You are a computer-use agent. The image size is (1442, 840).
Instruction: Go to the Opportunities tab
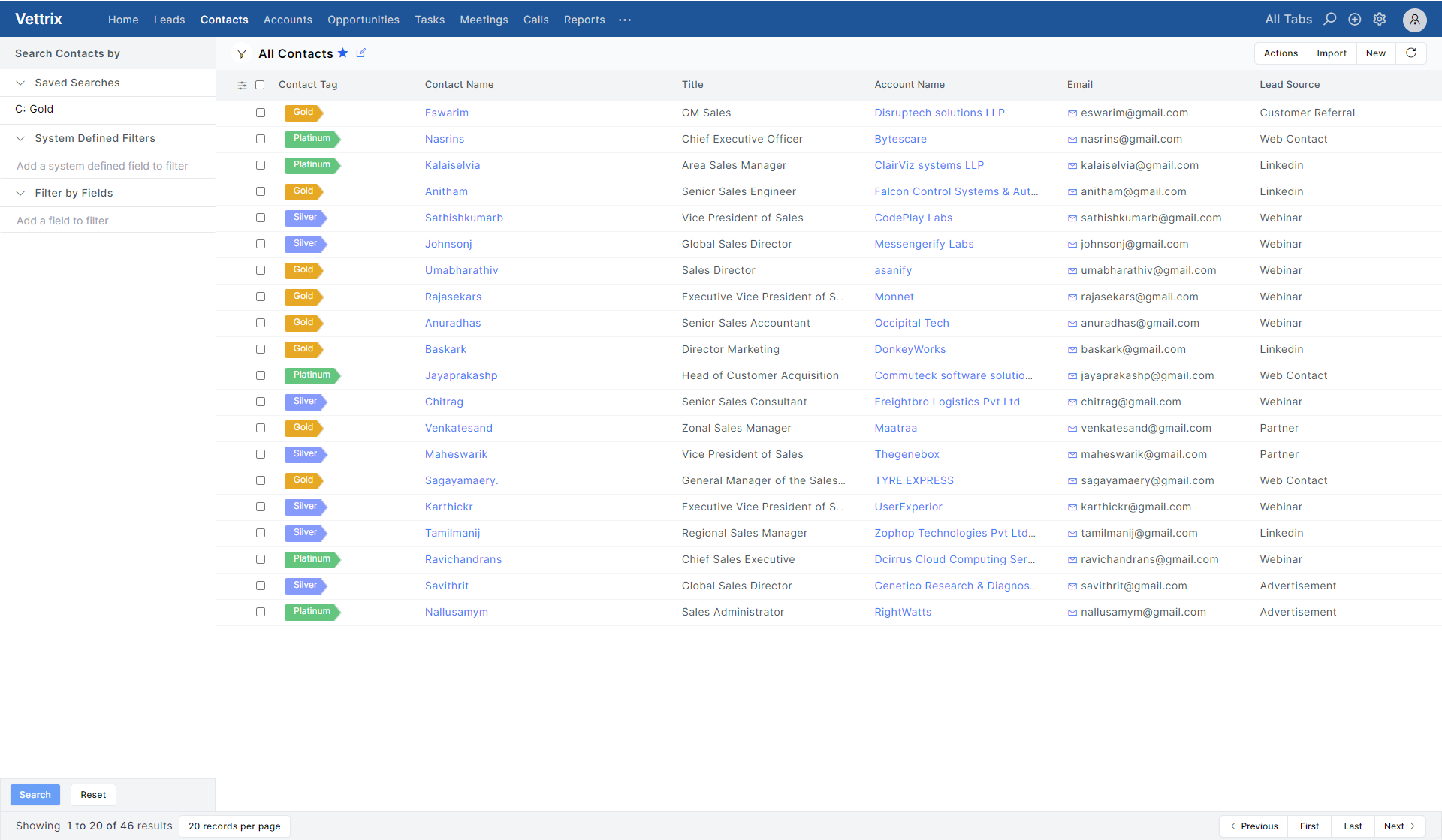point(364,20)
